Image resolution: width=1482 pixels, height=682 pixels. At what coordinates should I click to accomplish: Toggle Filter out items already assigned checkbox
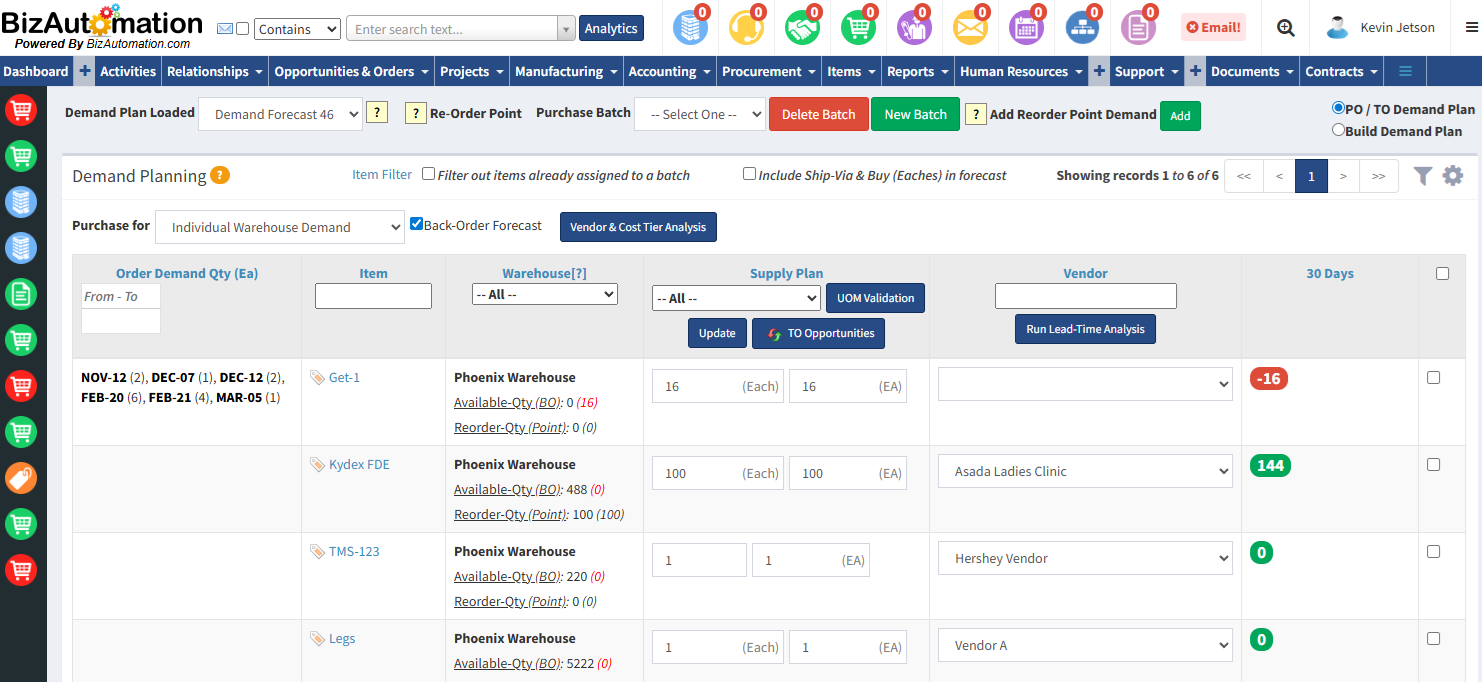pos(428,174)
